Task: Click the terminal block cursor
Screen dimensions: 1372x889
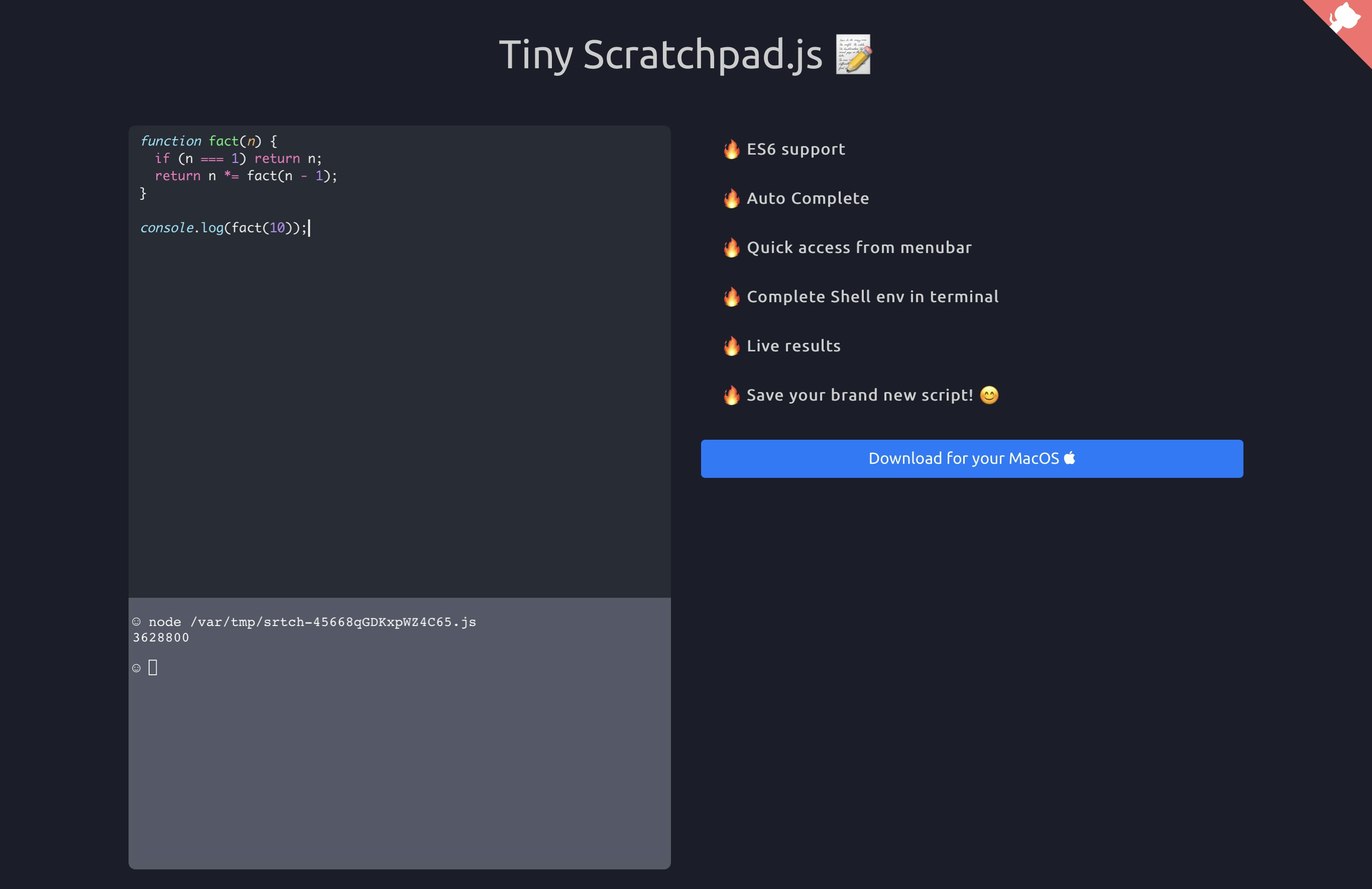Action: [152, 667]
